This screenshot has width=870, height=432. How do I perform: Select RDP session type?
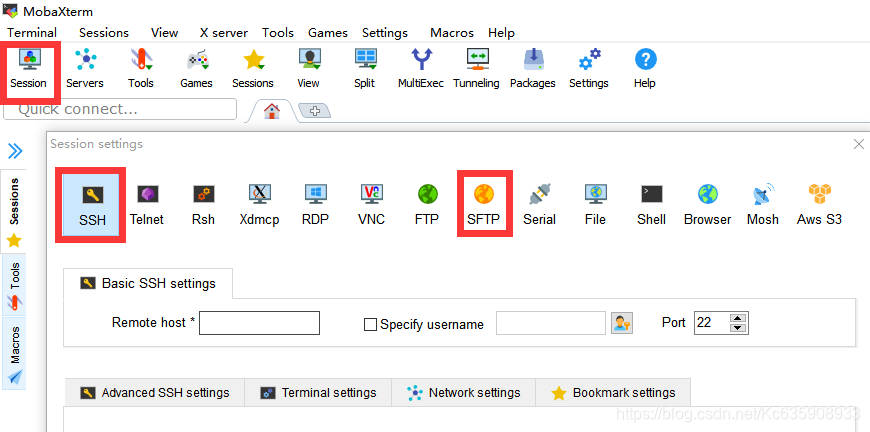(315, 205)
